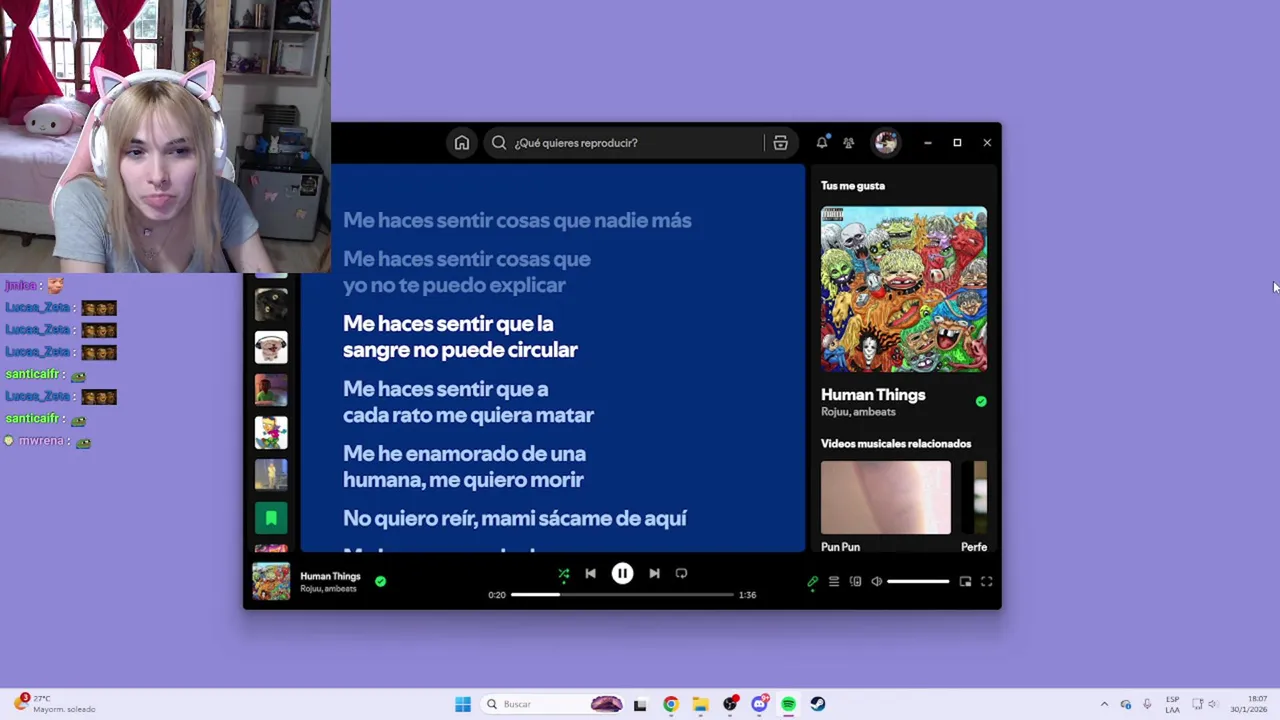
Task: Skip to the previous track
Action: click(x=590, y=574)
